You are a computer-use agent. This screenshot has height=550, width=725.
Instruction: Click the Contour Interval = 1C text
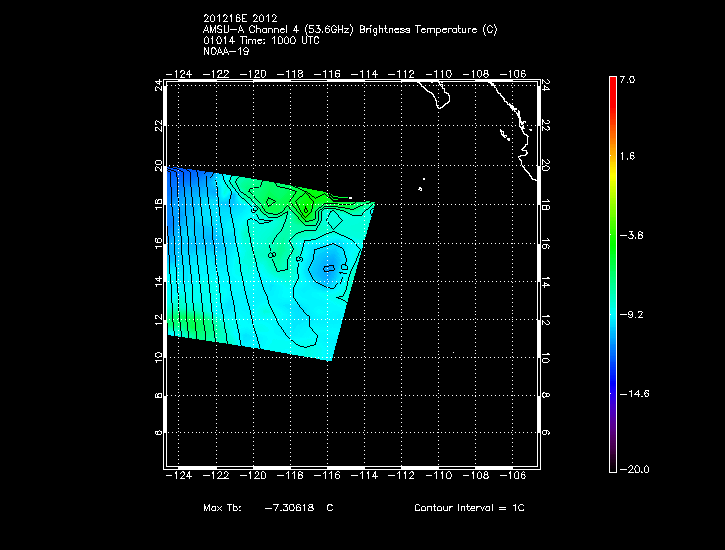click(x=469, y=508)
